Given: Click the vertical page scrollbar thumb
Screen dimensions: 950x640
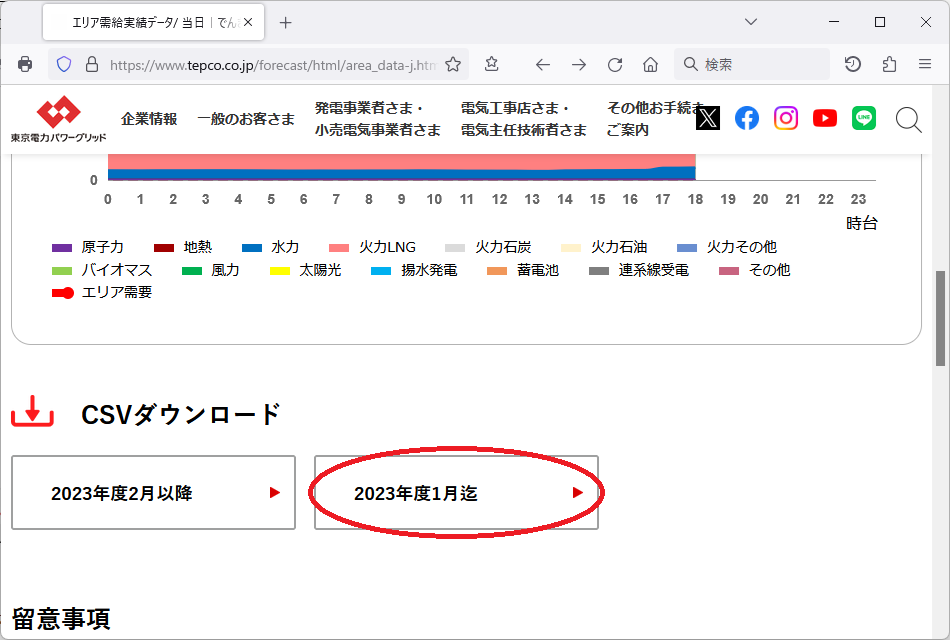Looking at the screenshot, I should tap(940, 318).
